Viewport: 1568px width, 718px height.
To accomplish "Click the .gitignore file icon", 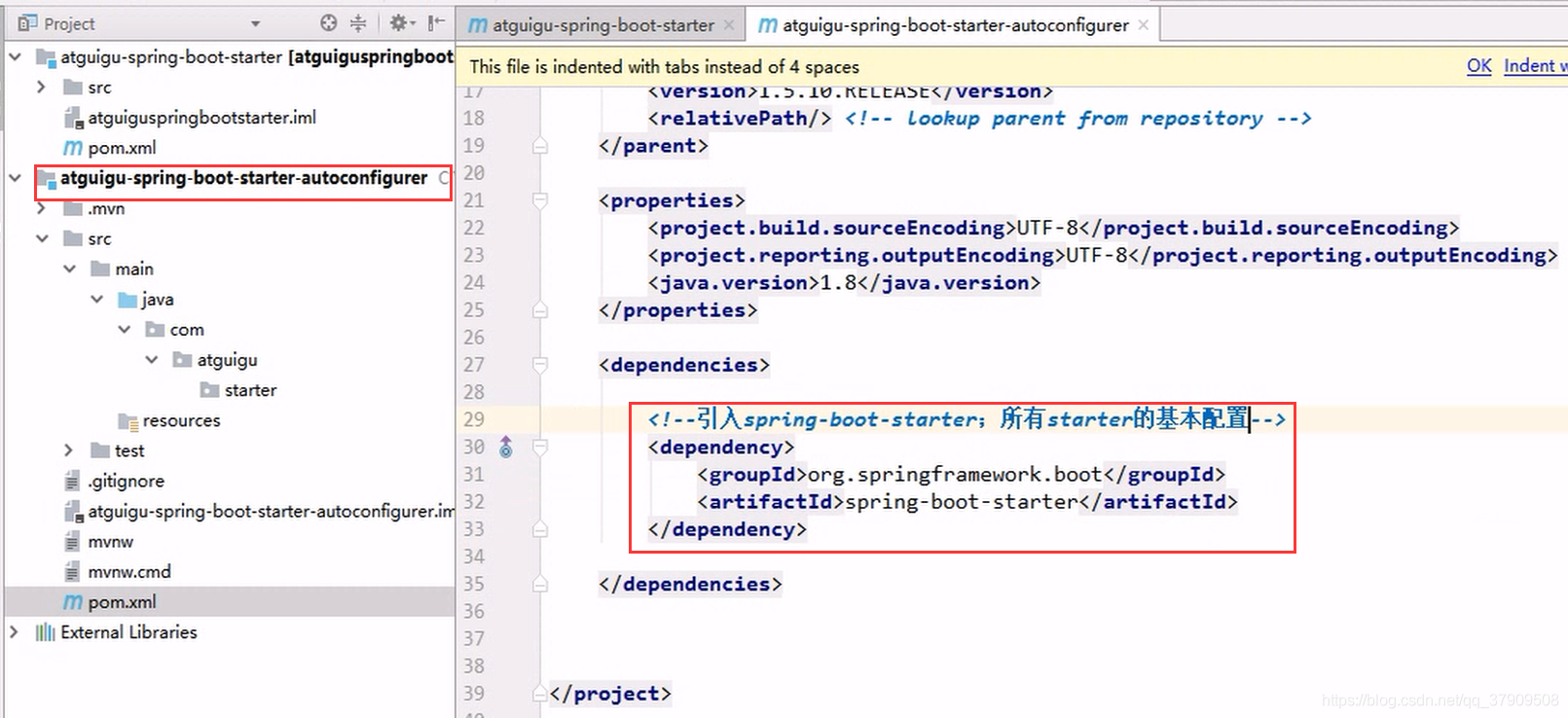I will coord(72,481).
